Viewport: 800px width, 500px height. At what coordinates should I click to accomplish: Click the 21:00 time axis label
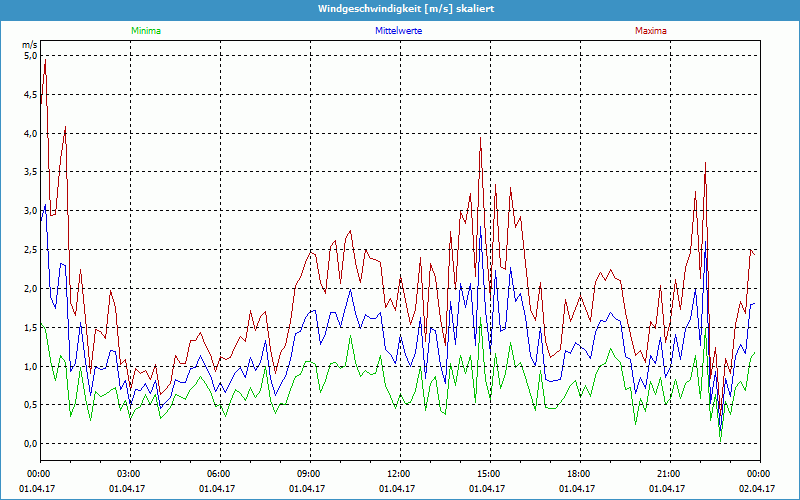(x=668, y=473)
